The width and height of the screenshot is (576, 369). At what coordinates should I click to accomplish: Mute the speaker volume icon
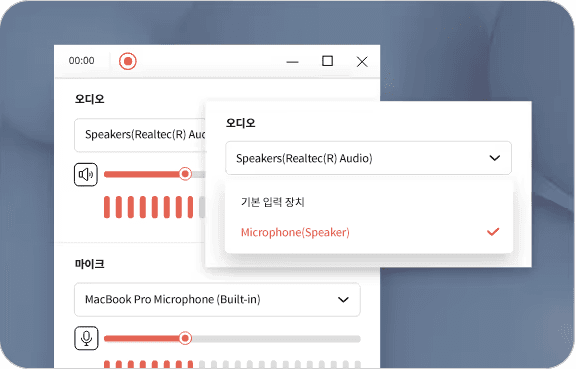tap(86, 175)
